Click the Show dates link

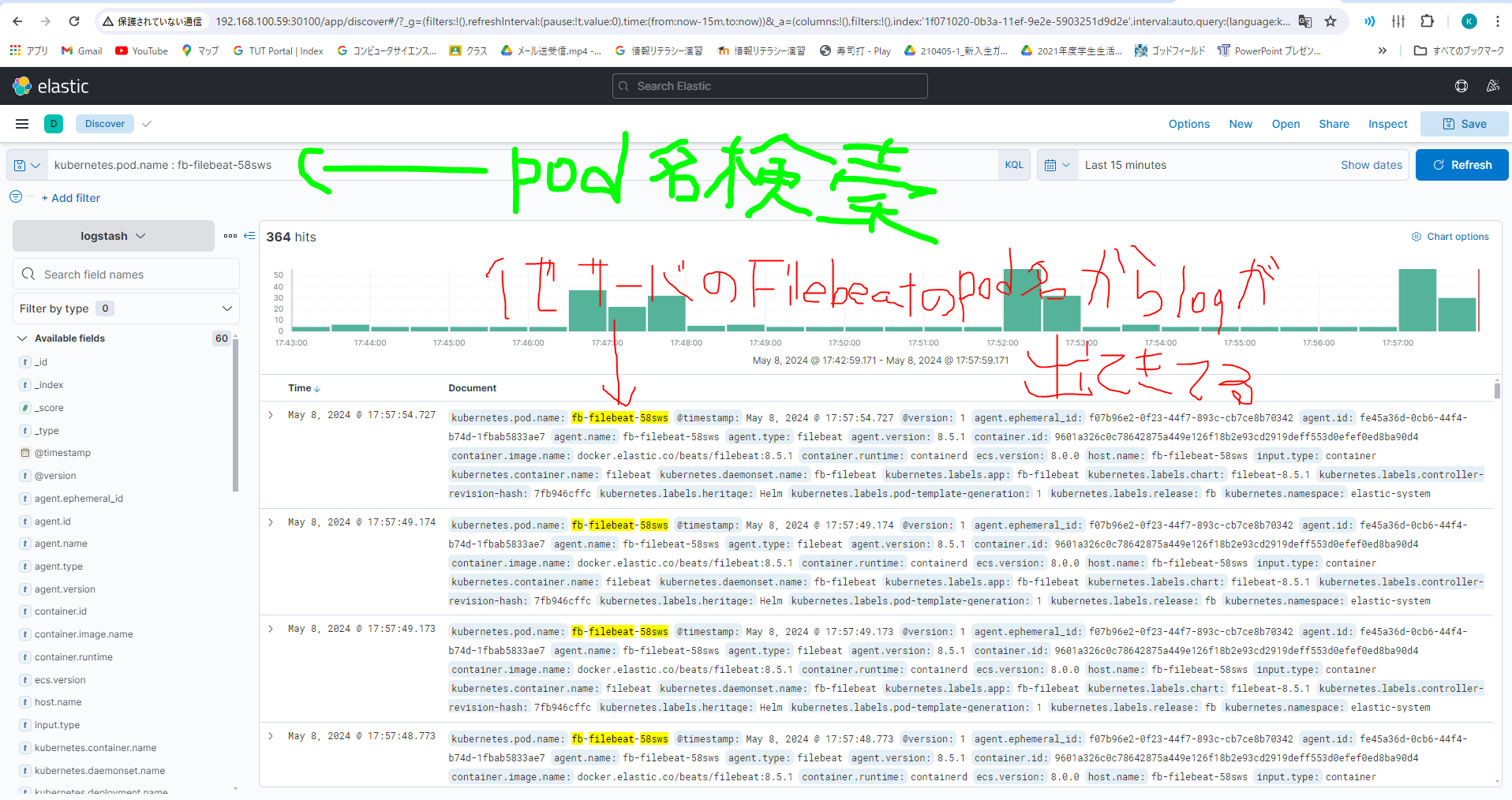coord(1371,164)
